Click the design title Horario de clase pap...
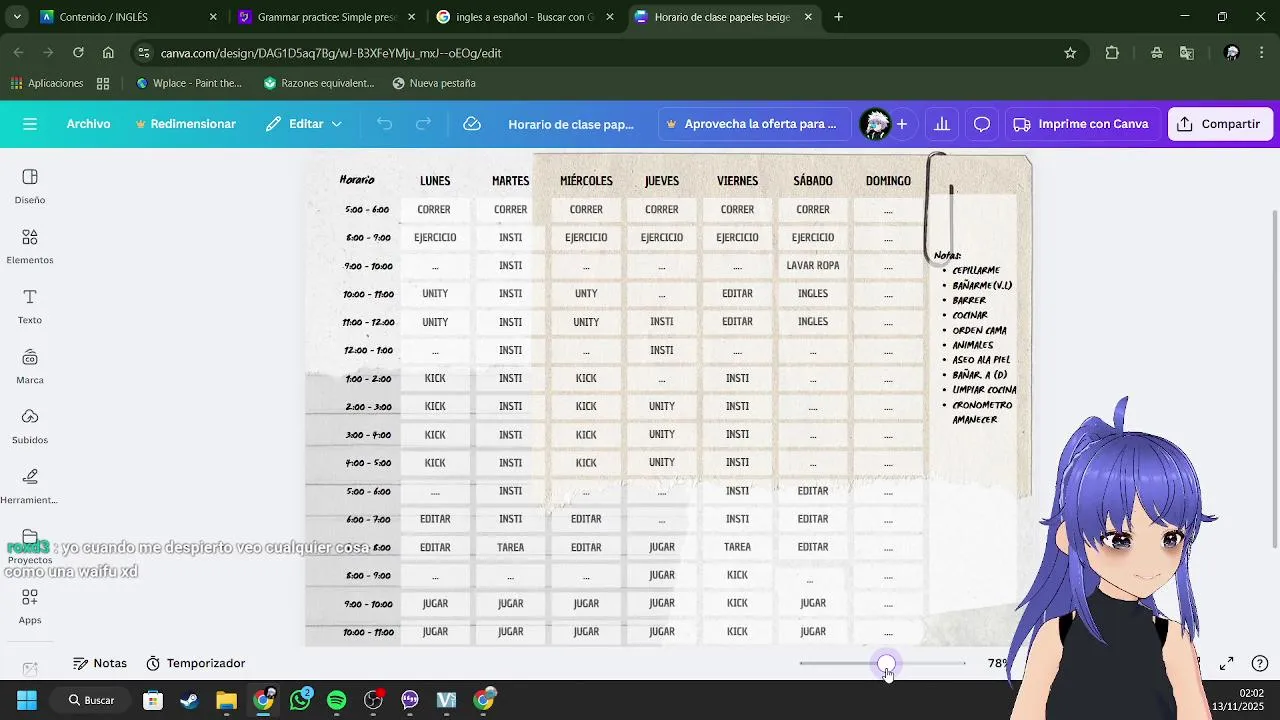The image size is (1280, 720). [571, 124]
